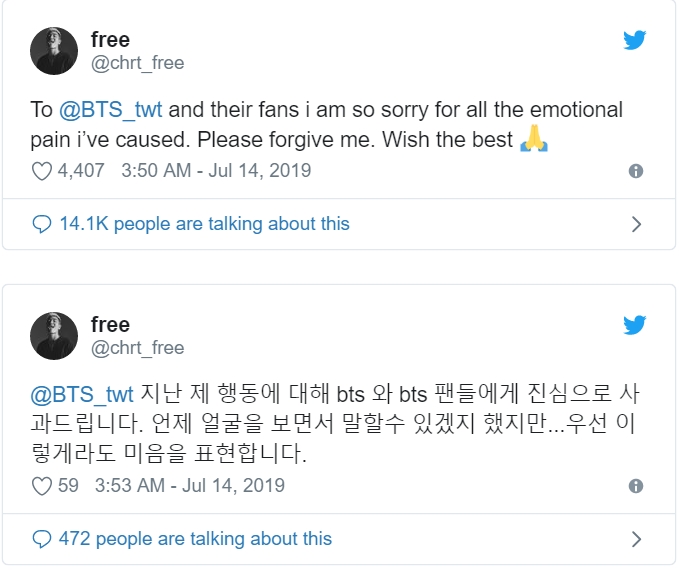Screen dimensions: 679x570
Task: Click the 3:50 AM - Jul 14, 2019 timestamp
Action: [216, 171]
